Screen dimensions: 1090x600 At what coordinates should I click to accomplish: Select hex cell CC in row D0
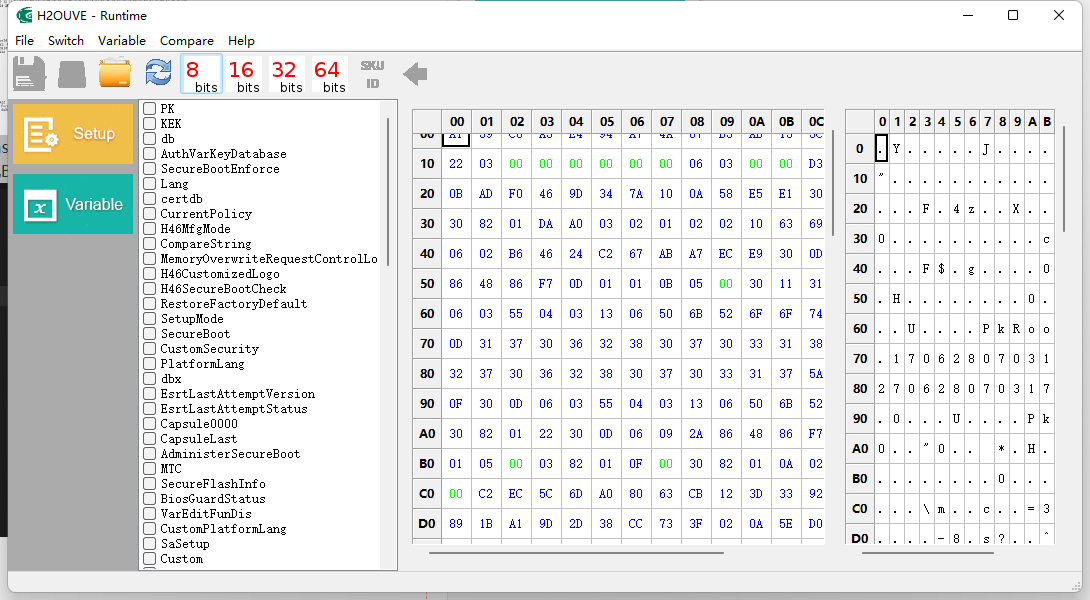(x=636, y=524)
